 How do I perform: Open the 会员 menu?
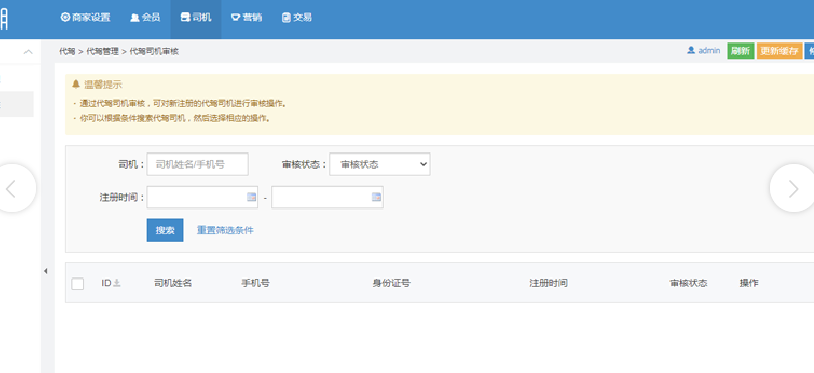pos(145,17)
